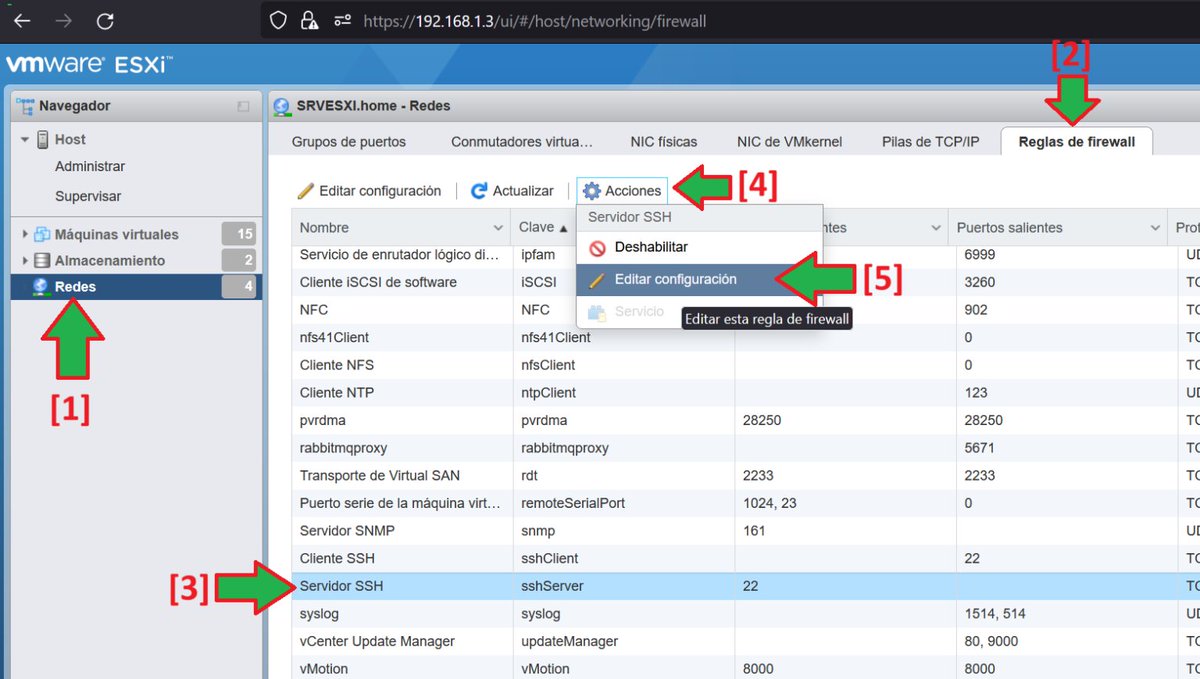
Task: Open the Pilas de TCP/IP tab
Action: [931, 142]
